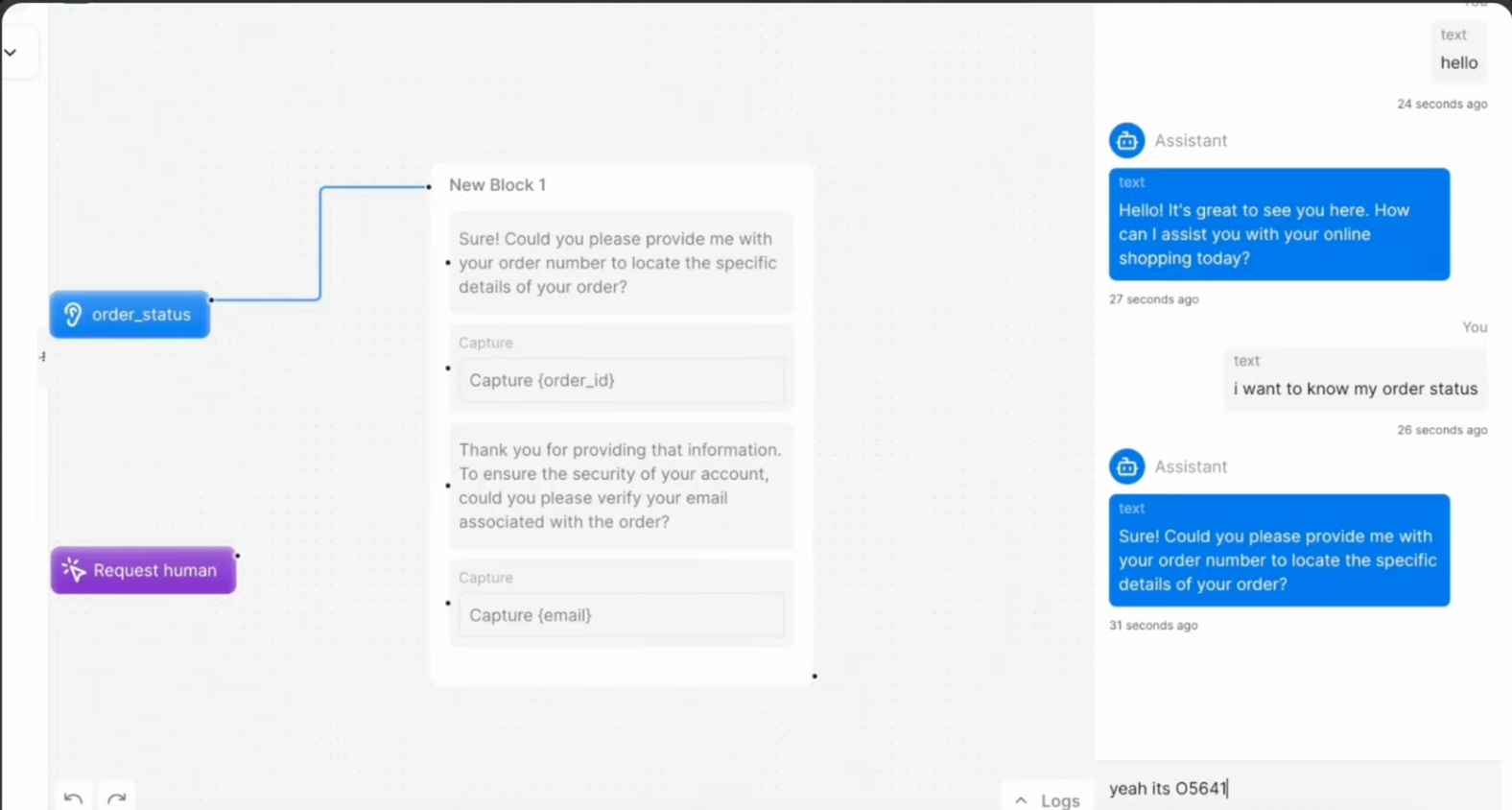Click the user's "hello" chat message

tap(1458, 62)
